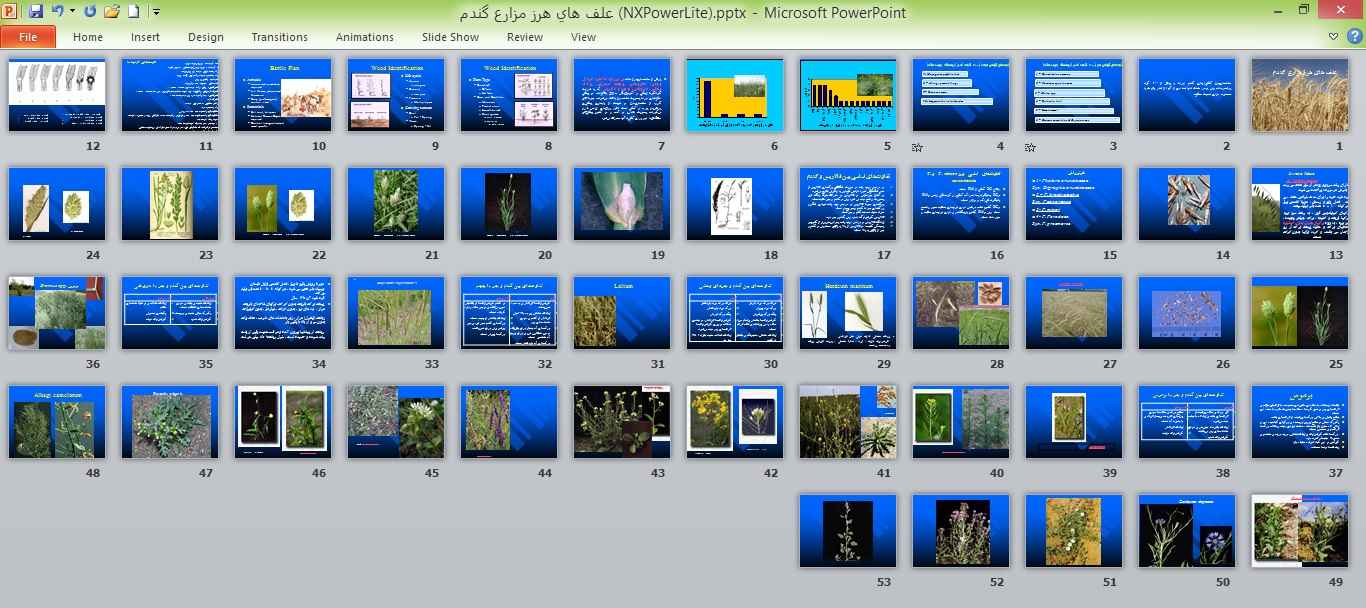Click animation star icon under slide 4
Image resolution: width=1366 pixels, height=608 pixels.
pos(918,147)
